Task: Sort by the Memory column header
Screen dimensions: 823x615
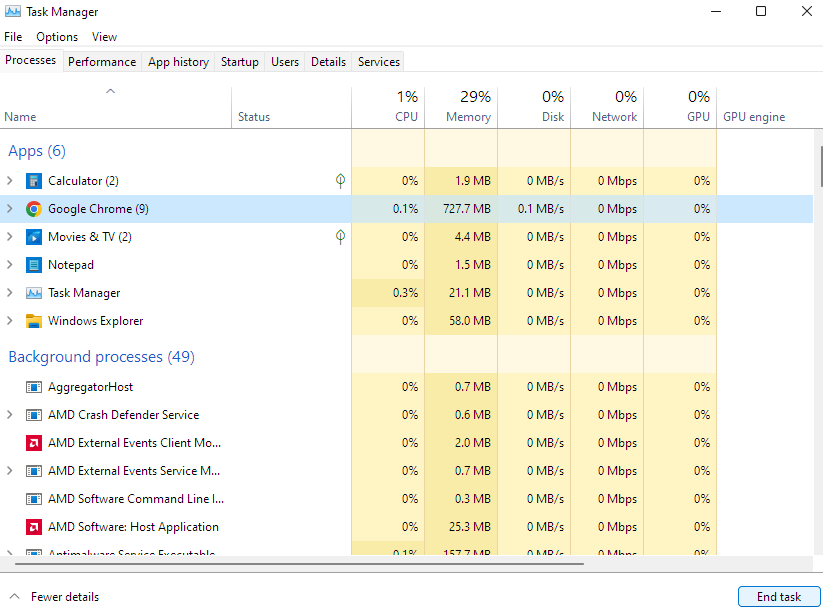Action: pos(461,108)
